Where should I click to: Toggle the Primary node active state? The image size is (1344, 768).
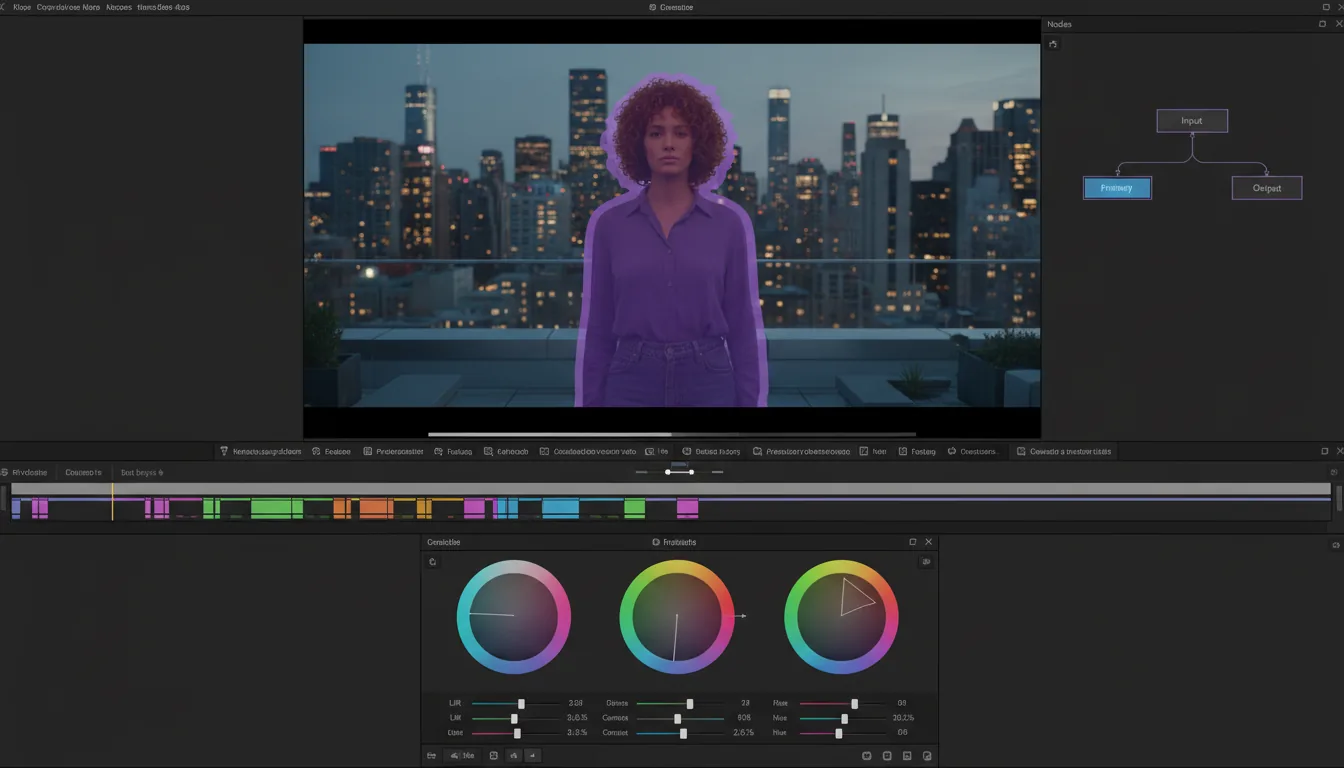click(x=1117, y=187)
